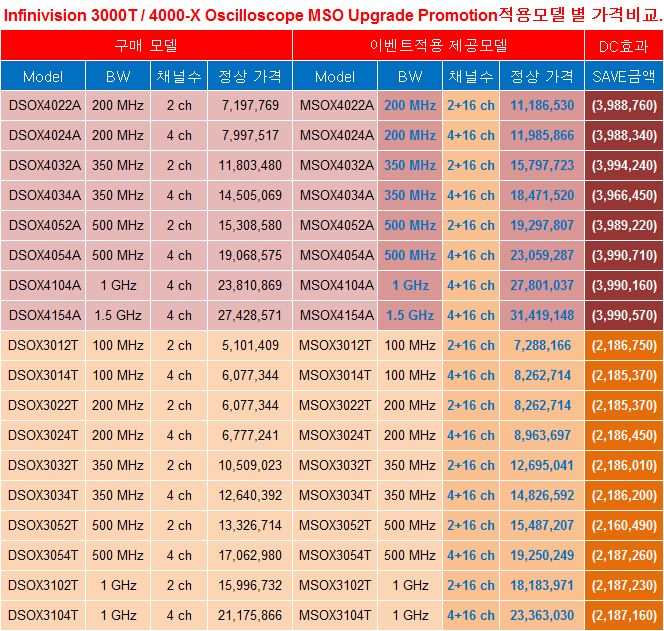Click the DSOX3012T model cell

point(43,346)
